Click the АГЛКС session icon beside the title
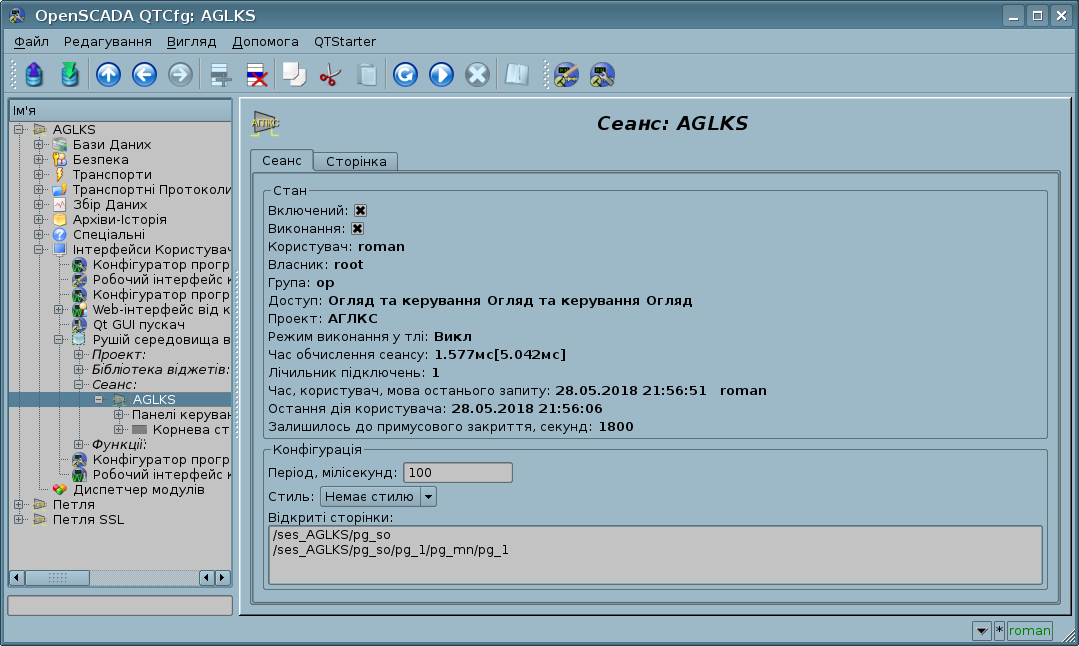The height and width of the screenshot is (646, 1079). (x=265, y=123)
